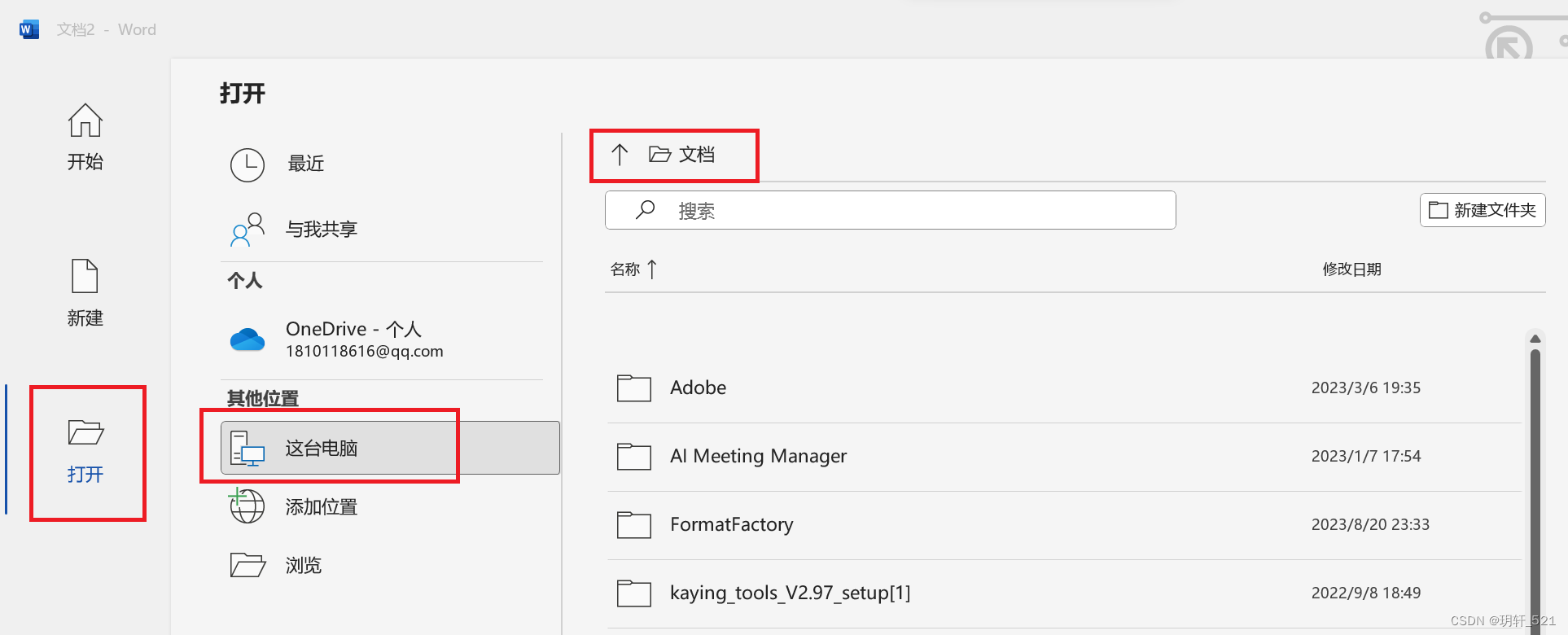The width and height of the screenshot is (1568, 635).
Task: Go to the 开始 home page
Action: tap(85, 137)
